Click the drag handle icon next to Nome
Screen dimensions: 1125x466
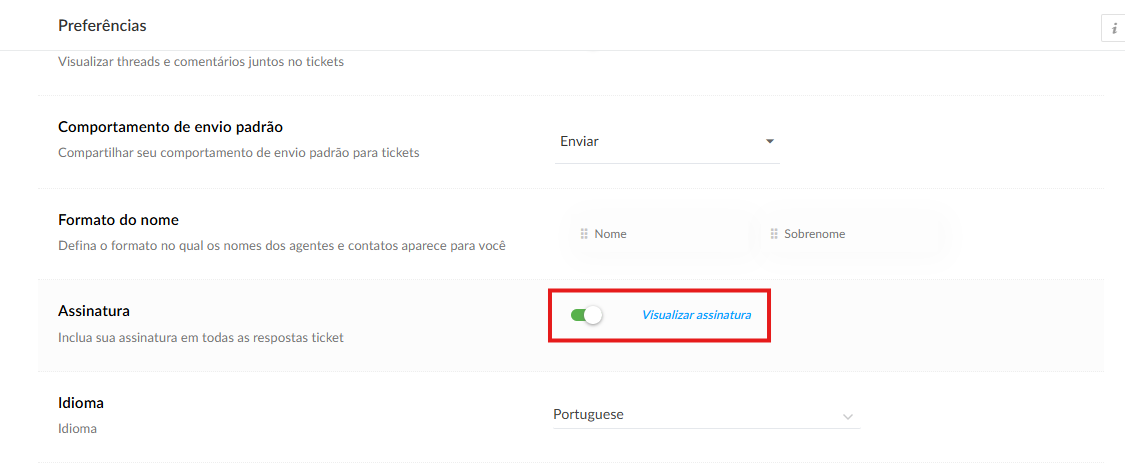pyautogui.click(x=584, y=234)
